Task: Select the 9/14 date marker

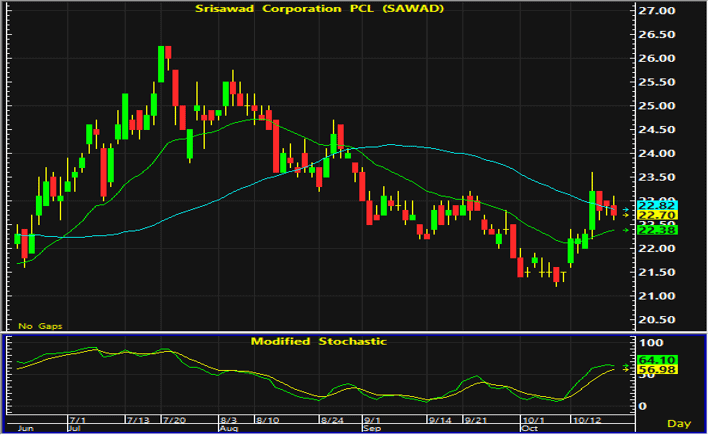Action: (x=440, y=420)
